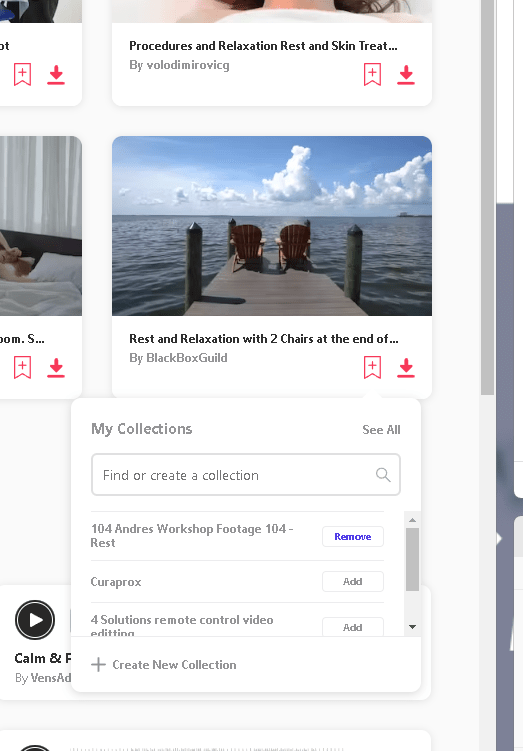Click Create New Collection
Viewport: 523px width, 751px height.
(164, 664)
